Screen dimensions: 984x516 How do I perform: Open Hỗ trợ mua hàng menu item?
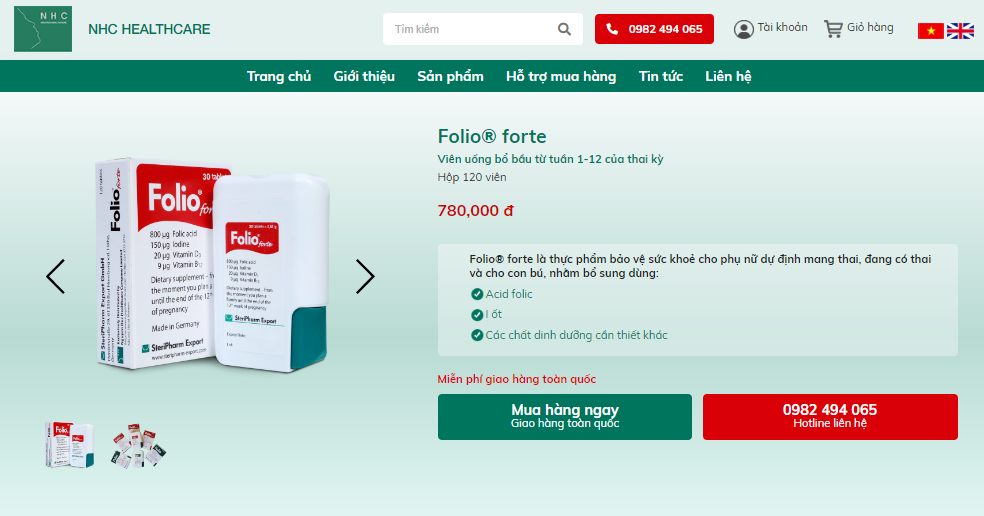click(x=561, y=76)
